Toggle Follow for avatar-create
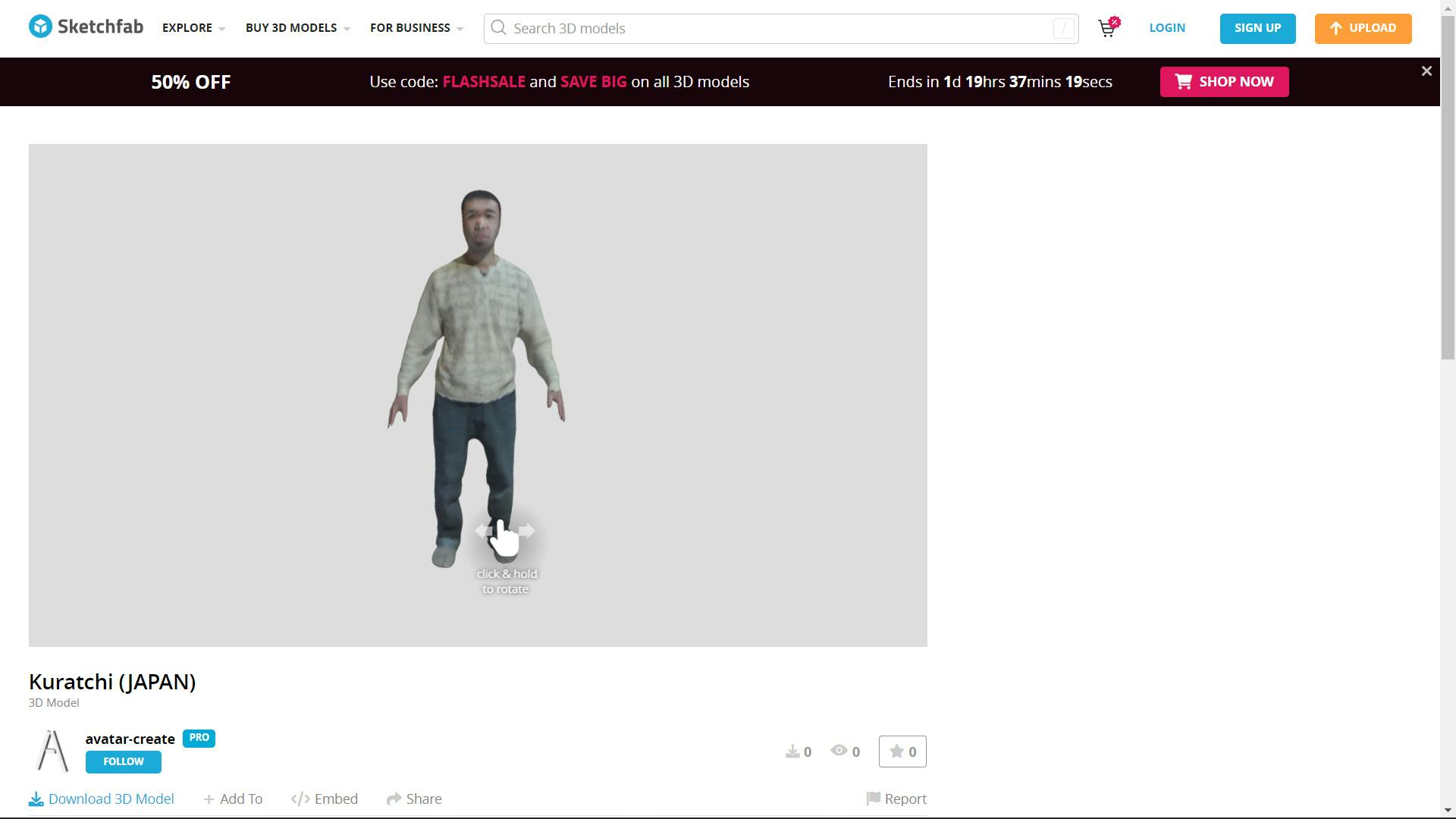1456x819 pixels. pos(123,761)
